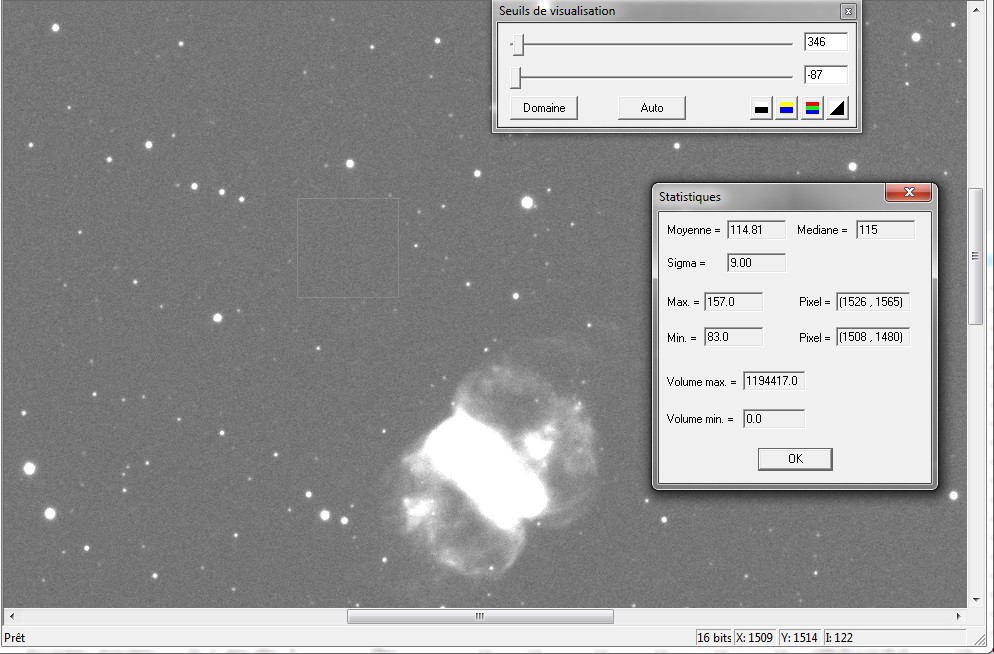The image size is (994, 654).
Task: Select the RGB rainbow palette icon
Action: click(x=812, y=108)
